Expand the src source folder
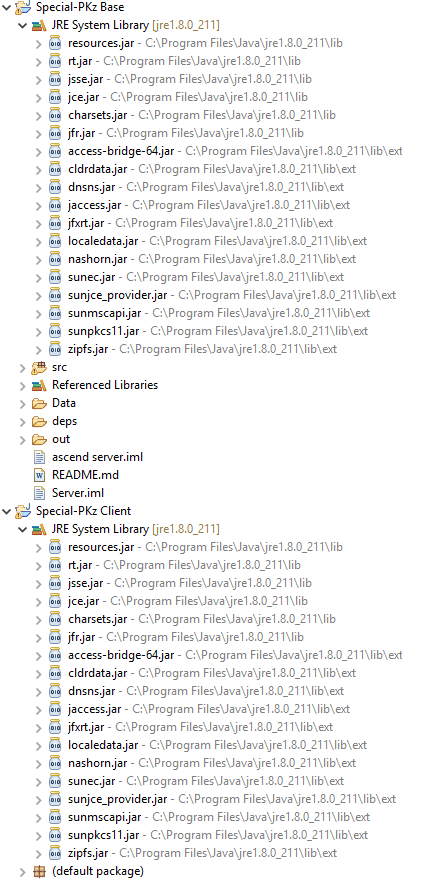Viewport: 440px width, 880px height. 22,368
